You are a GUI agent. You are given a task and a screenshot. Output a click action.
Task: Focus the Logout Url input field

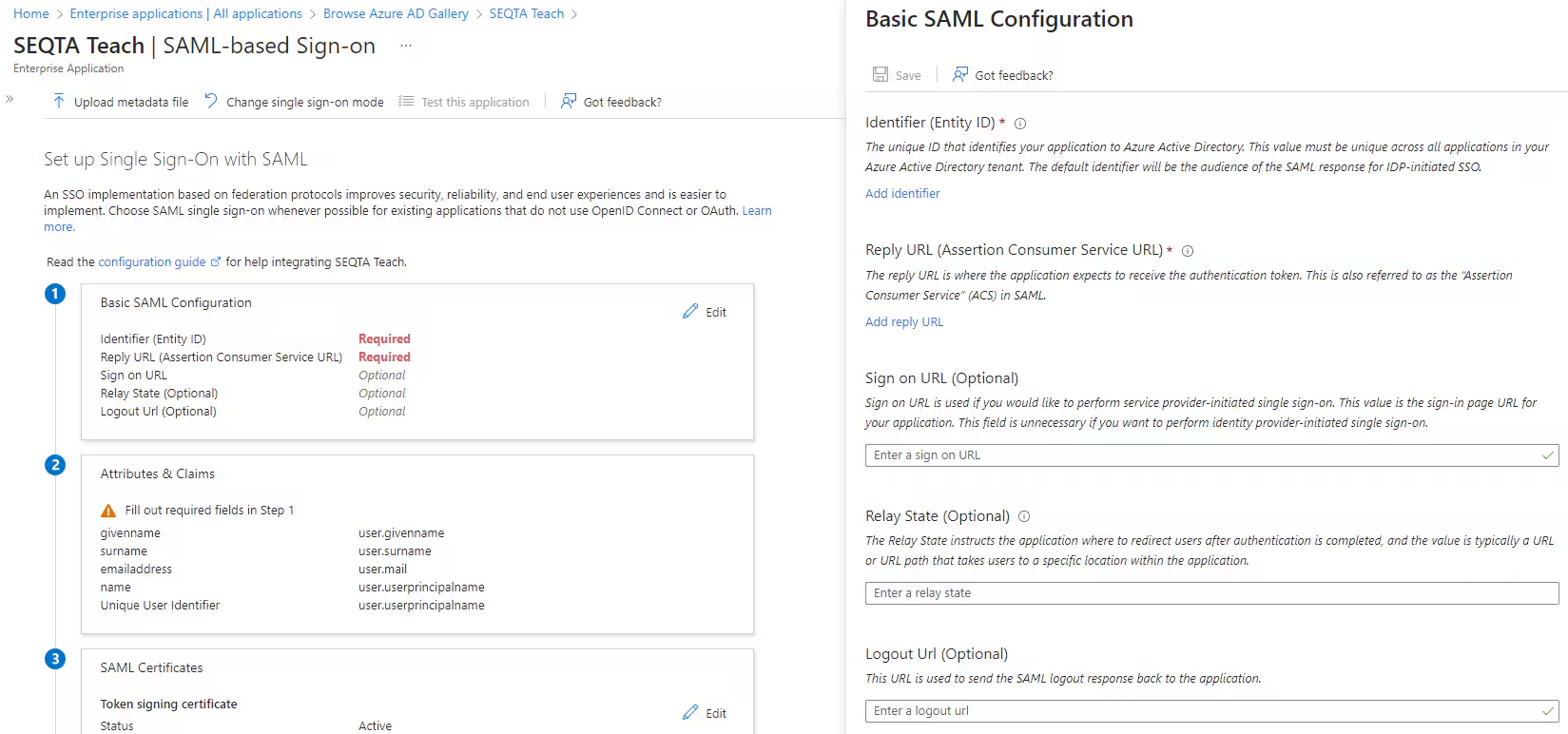[x=1211, y=711]
